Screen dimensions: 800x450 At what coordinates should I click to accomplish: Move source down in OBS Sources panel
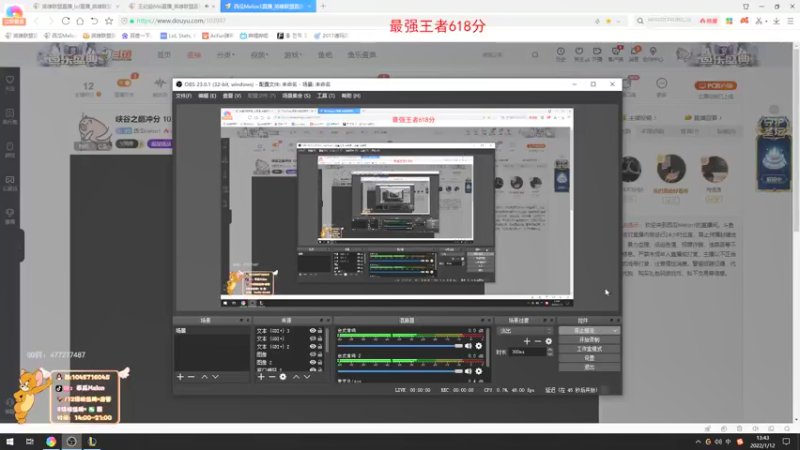[x=307, y=377]
